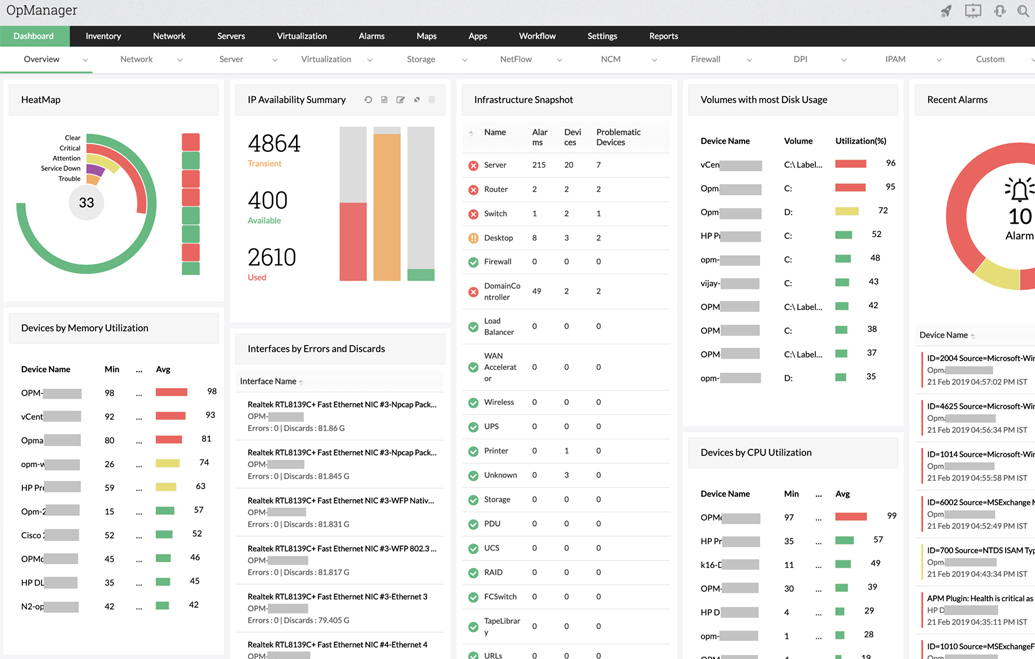Viewport: 1035px width, 659px height.
Task: Click the green status icon beside Storage
Action: 473,501
